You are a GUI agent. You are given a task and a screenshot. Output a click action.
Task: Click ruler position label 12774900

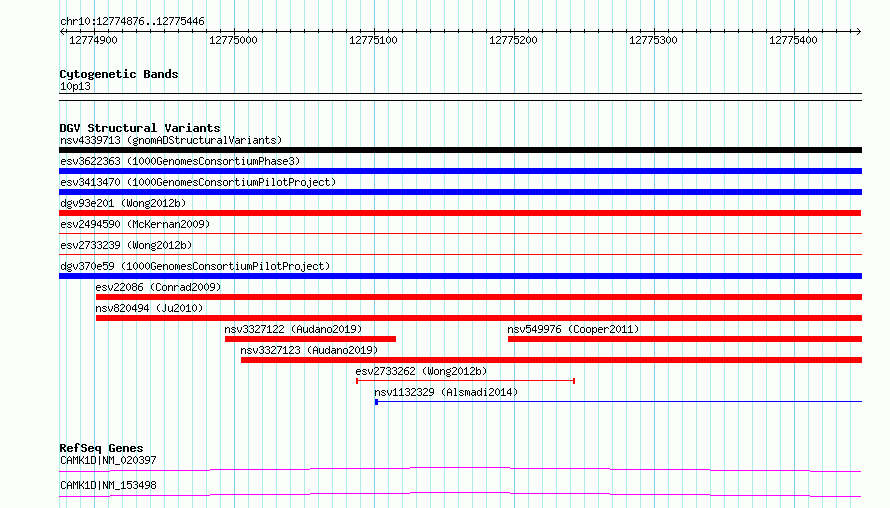tap(93, 40)
